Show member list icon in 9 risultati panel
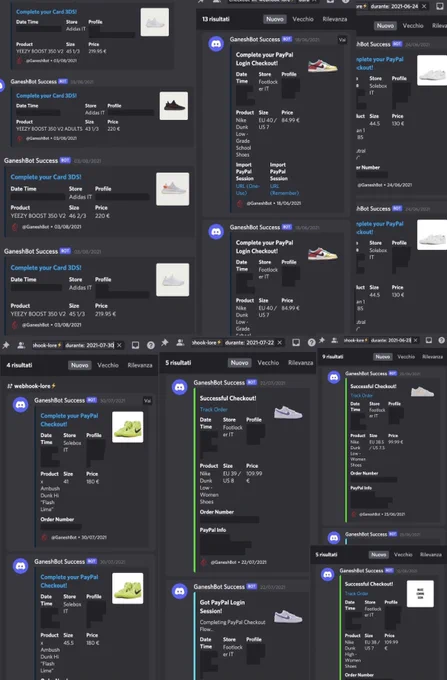Viewport: 447px width, 680px height. coord(334,340)
